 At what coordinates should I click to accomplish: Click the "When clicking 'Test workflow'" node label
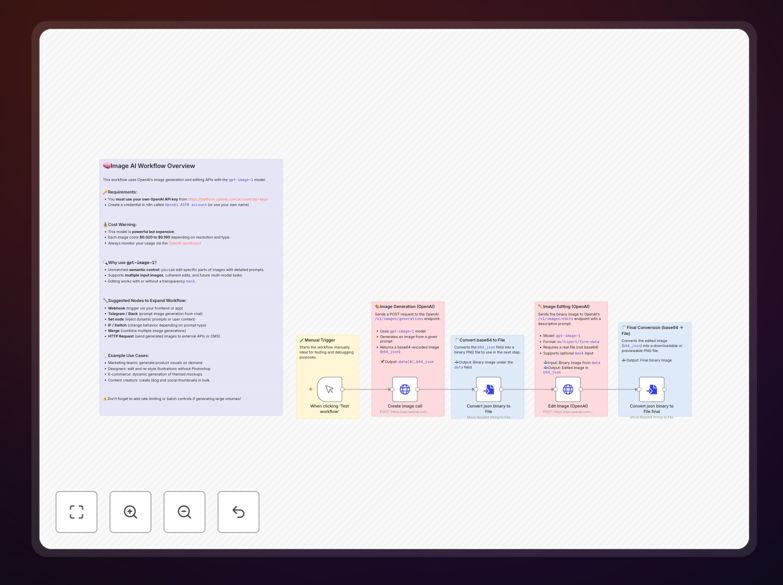pos(330,409)
